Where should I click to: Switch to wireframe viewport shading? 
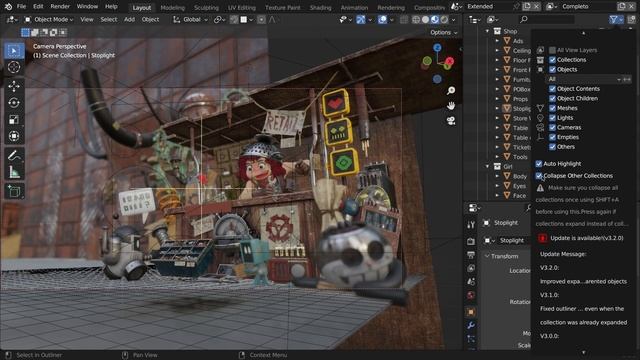(416, 19)
